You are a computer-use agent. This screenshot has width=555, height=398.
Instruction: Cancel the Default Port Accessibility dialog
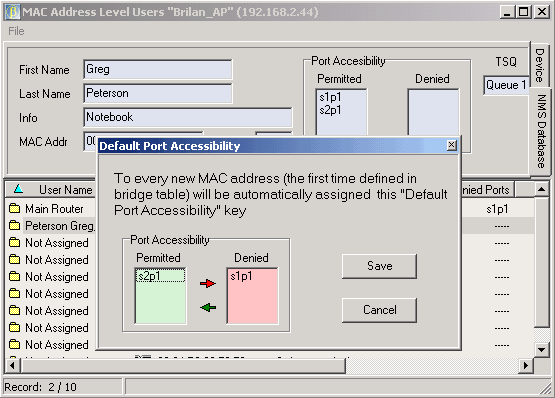click(x=379, y=310)
